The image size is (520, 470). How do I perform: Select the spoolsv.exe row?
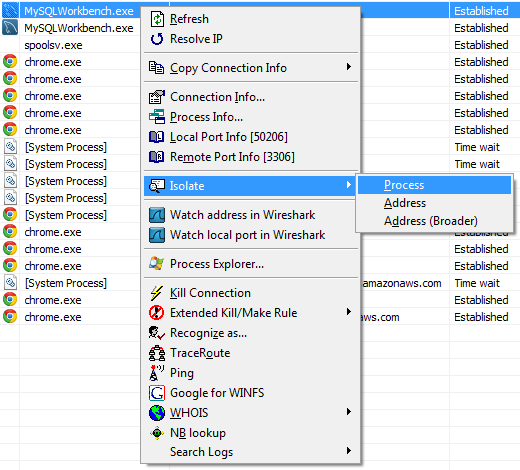click(53, 45)
